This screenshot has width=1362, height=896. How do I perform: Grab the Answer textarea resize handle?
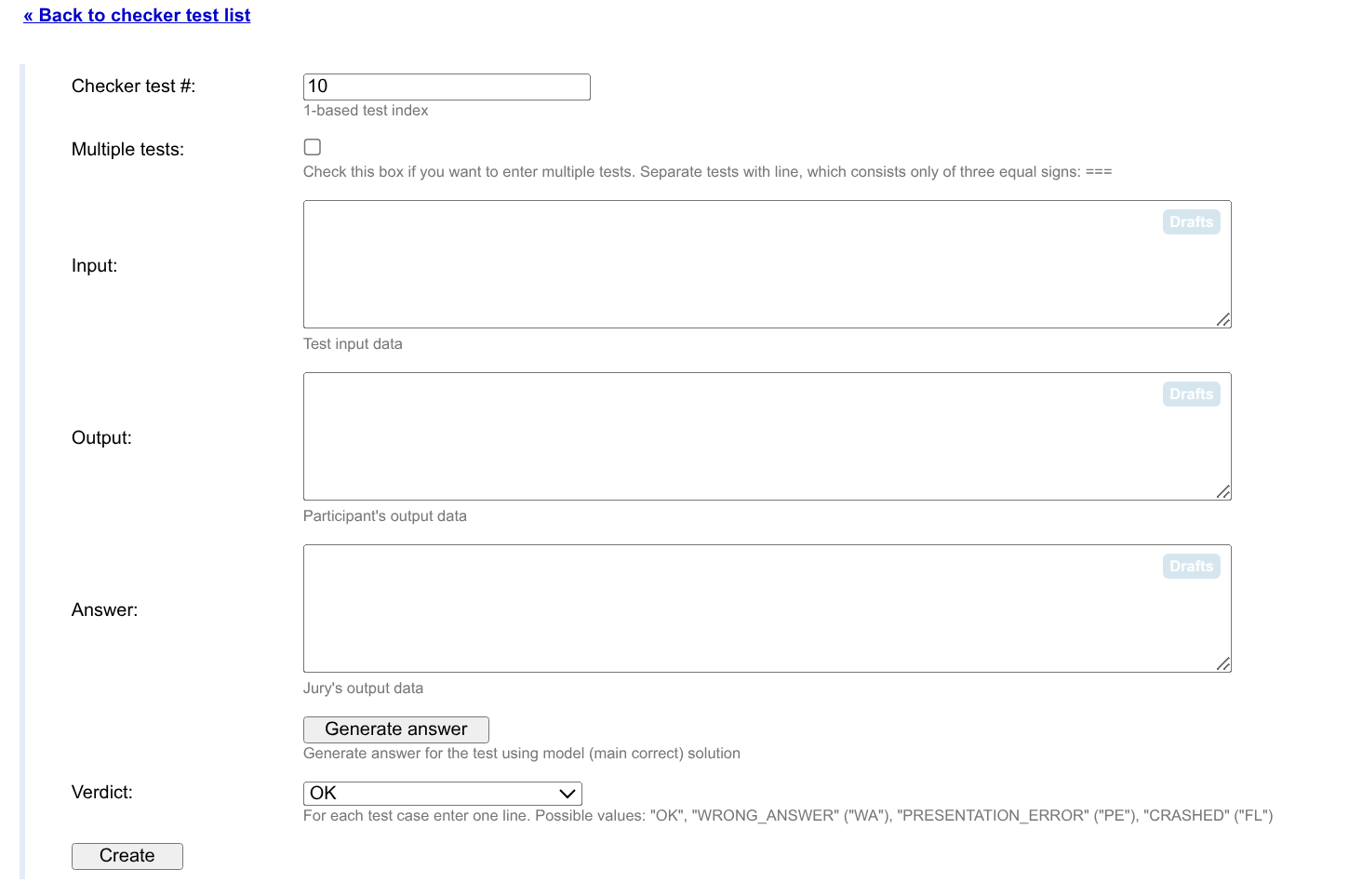pyautogui.click(x=1223, y=664)
